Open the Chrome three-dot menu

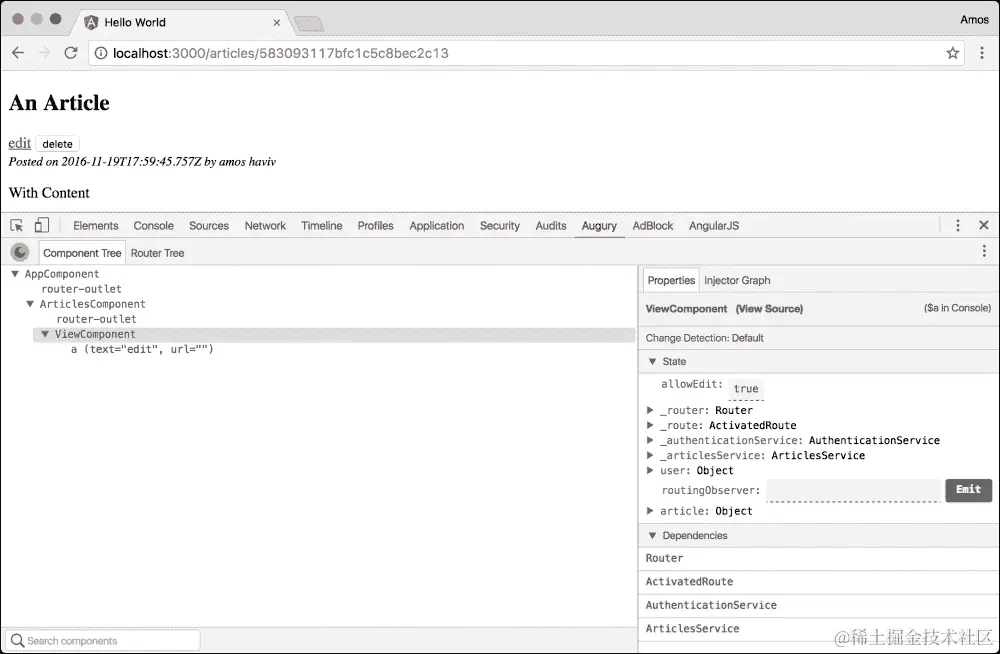982,53
